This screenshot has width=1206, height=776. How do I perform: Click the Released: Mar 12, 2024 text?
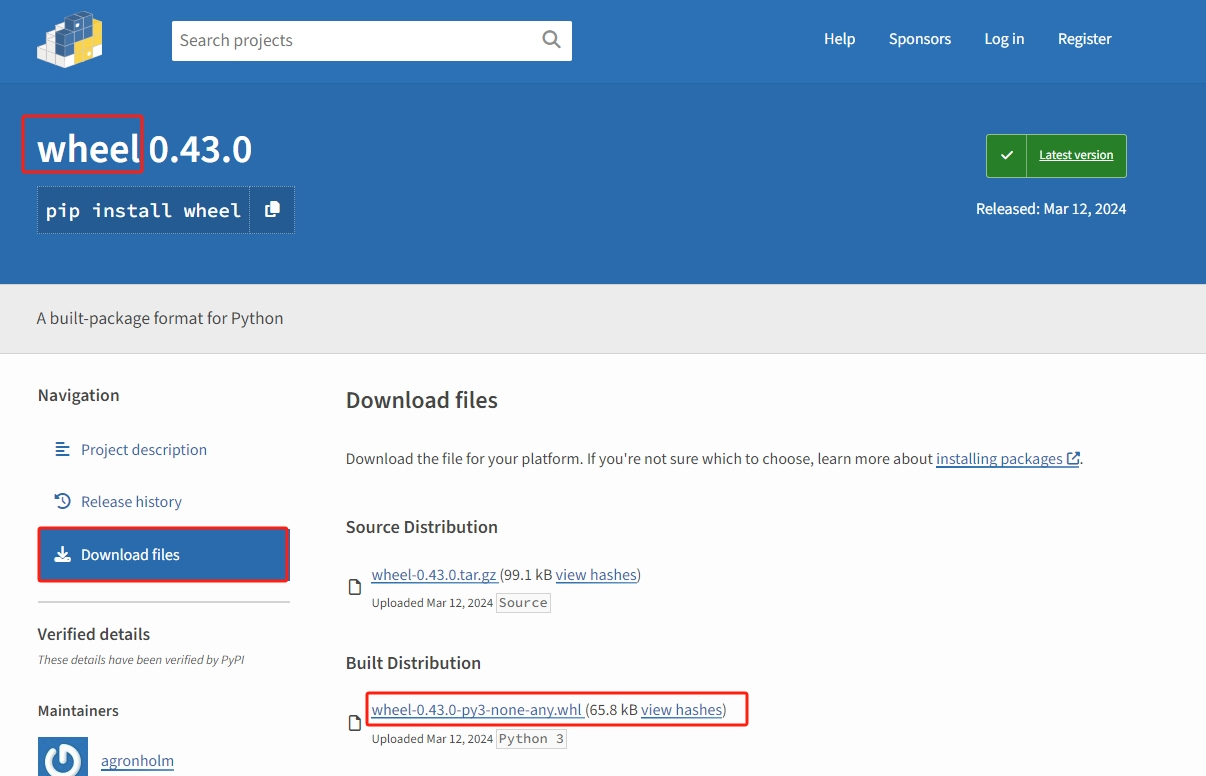[1051, 209]
